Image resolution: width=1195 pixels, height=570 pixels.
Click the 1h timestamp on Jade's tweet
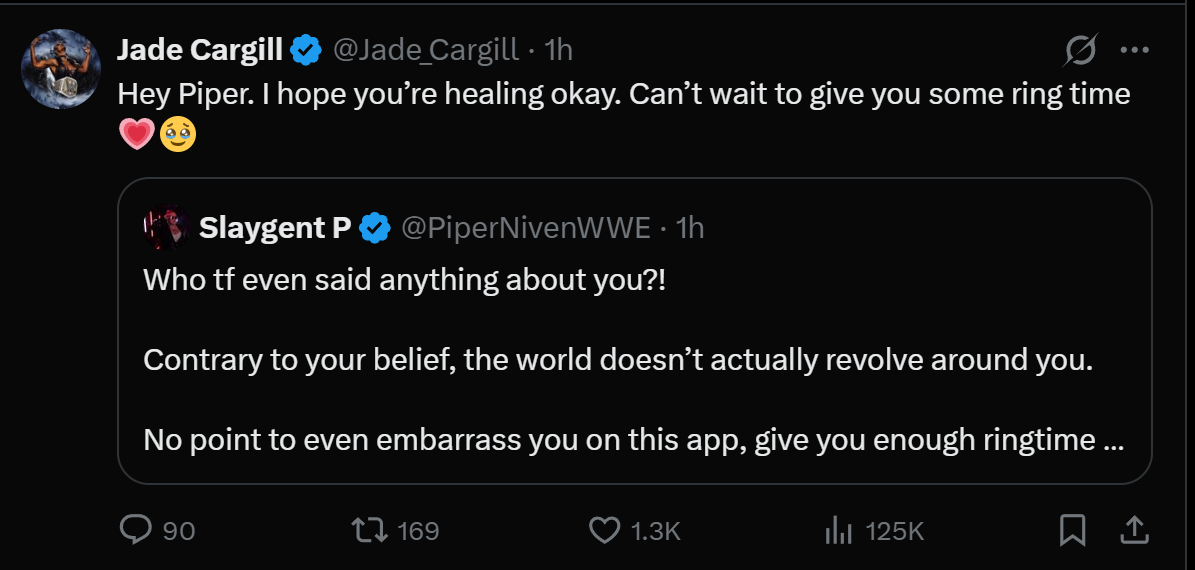(559, 50)
